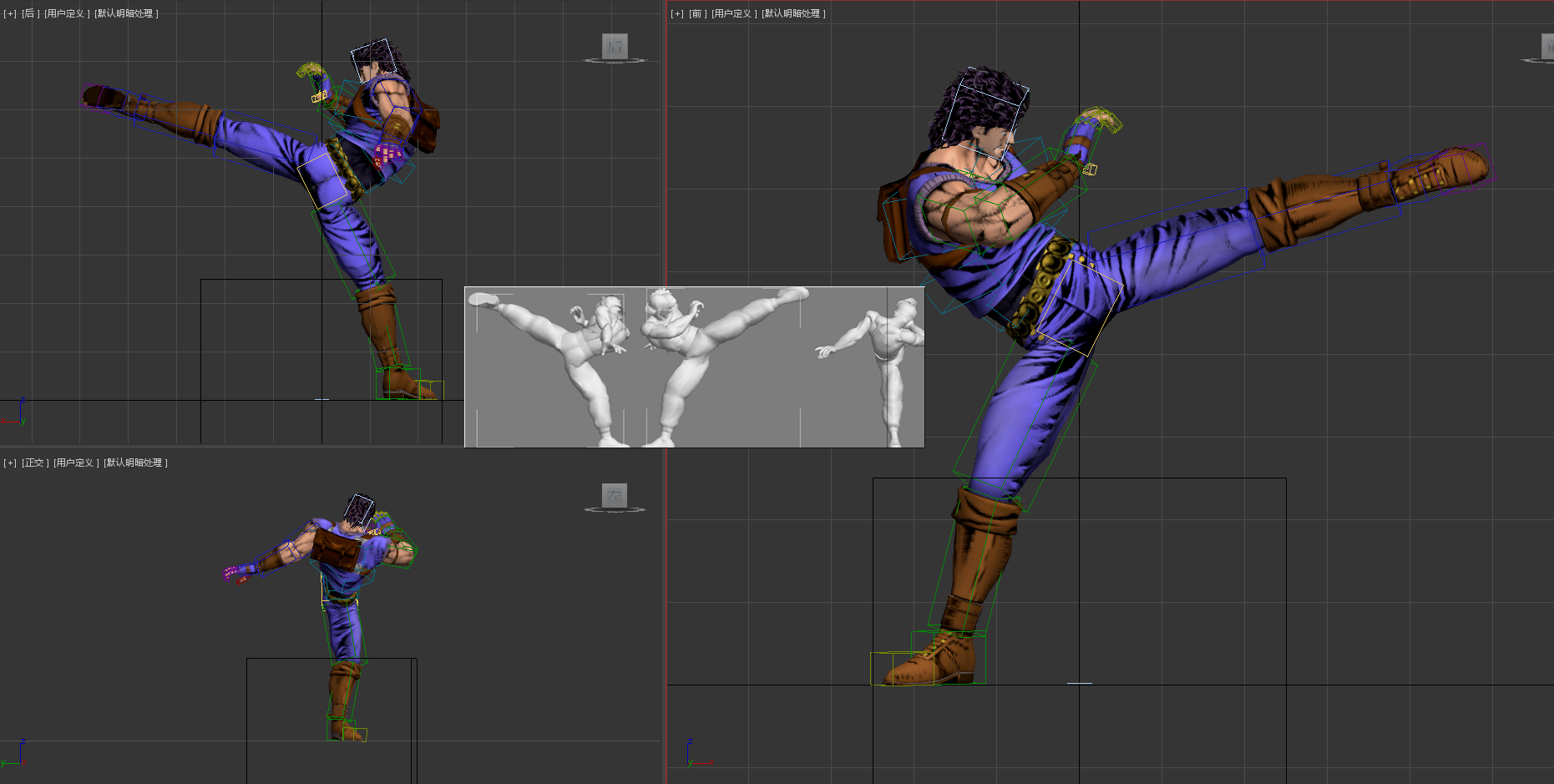Open the [+] menu in the 后 viewport
1554x784 pixels.
tap(10, 13)
